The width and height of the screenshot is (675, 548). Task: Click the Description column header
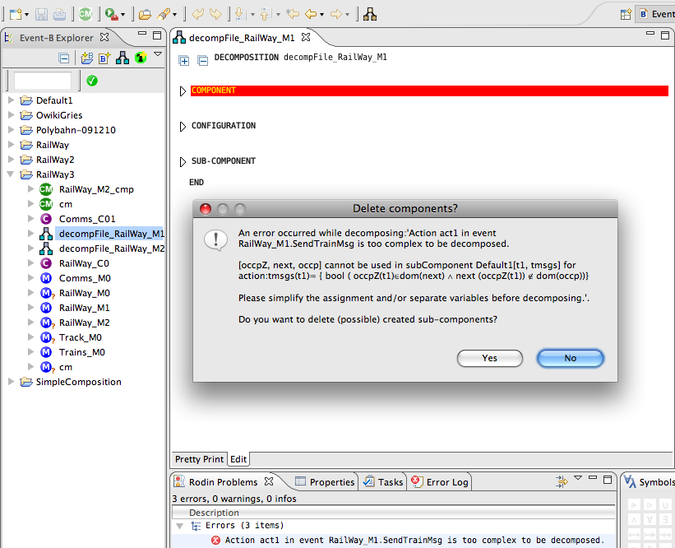pos(394,513)
